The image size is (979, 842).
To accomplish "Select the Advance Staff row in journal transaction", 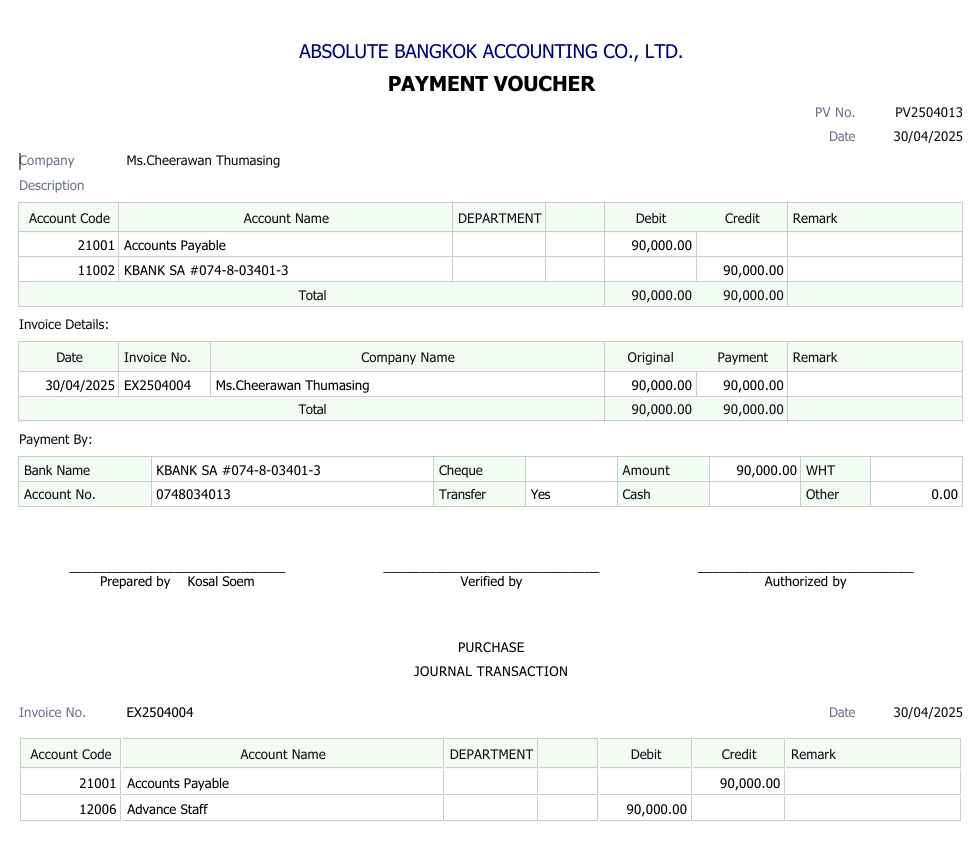I will (167, 809).
